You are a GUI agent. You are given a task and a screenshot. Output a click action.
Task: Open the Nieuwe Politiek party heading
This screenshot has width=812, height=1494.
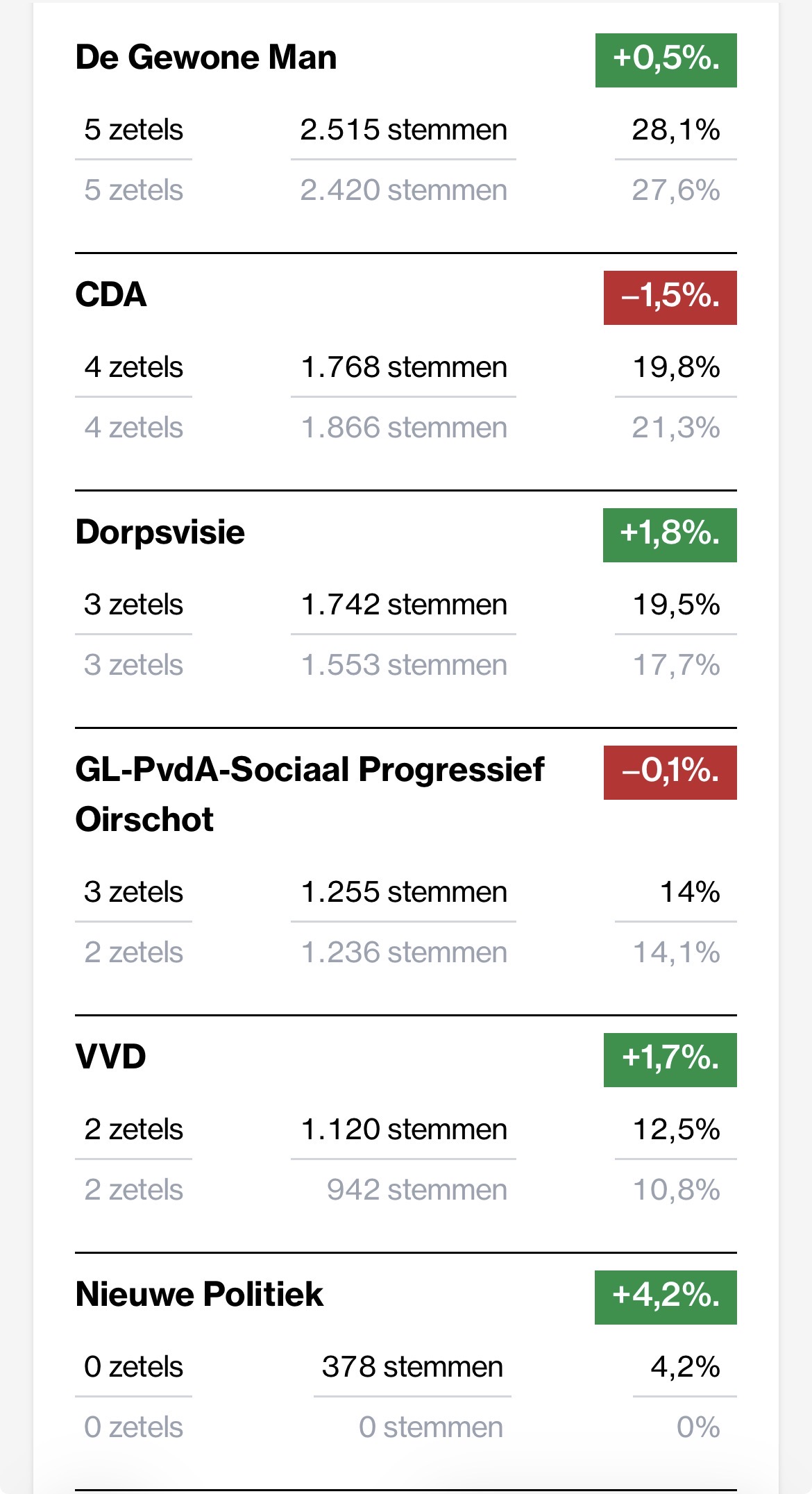click(x=199, y=1295)
